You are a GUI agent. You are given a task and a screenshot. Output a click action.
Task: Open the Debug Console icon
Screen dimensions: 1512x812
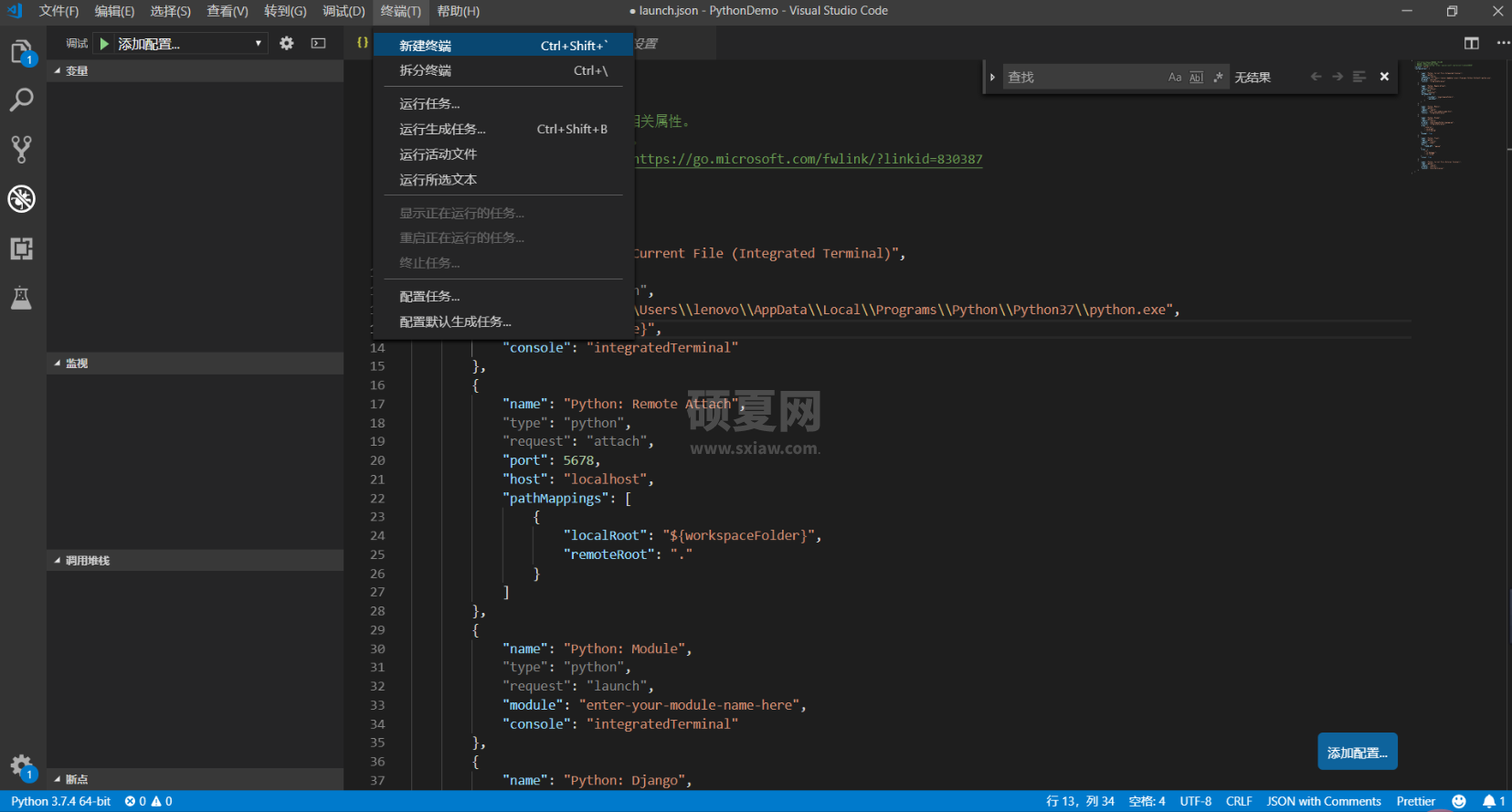pyautogui.click(x=318, y=43)
